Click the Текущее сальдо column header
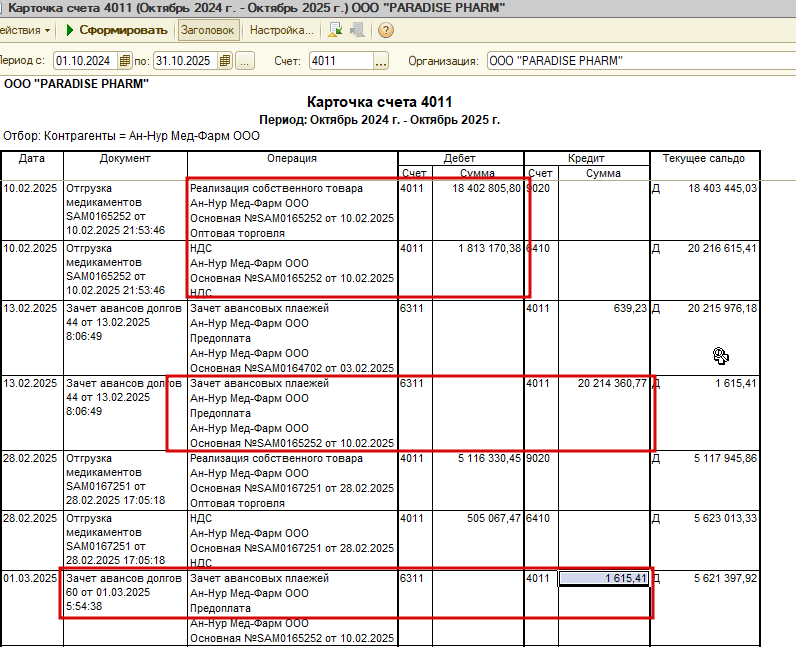Viewport: 796px width, 647px height. coord(704,158)
